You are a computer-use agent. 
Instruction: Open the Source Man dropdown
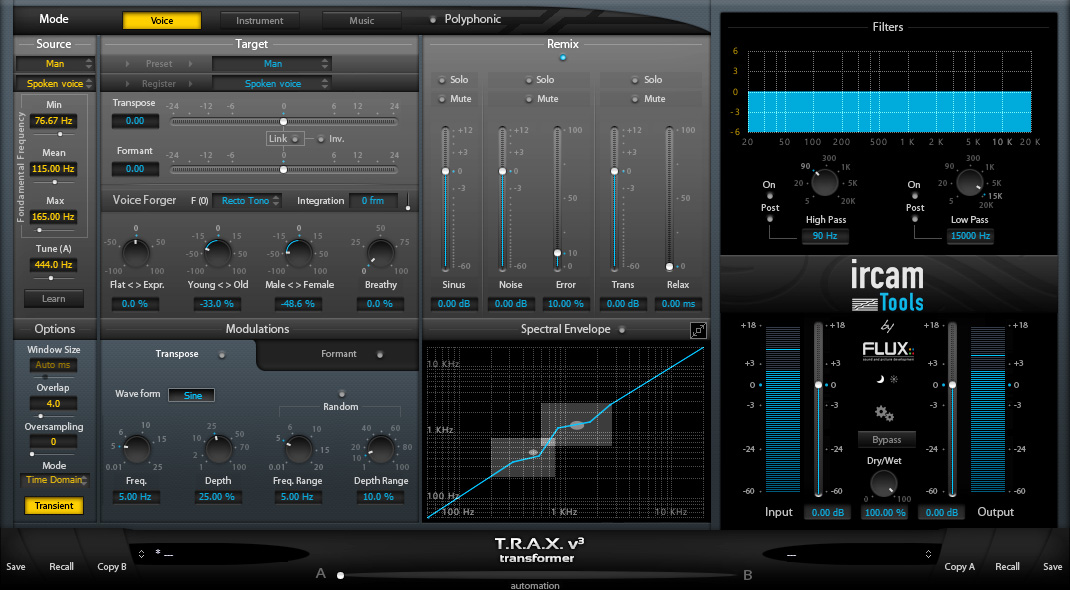[x=55, y=63]
